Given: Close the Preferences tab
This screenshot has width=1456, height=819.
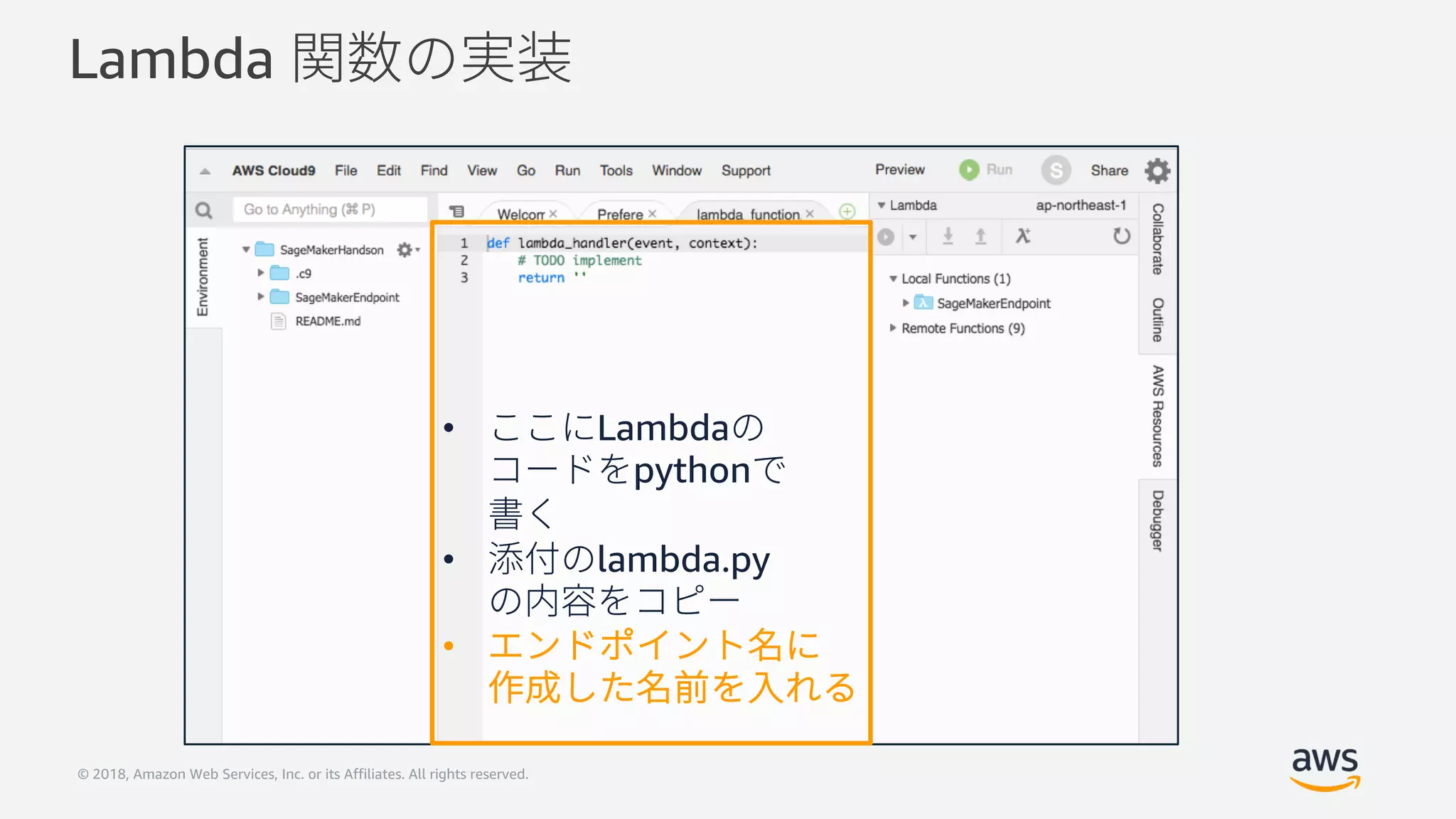Looking at the screenshot, I should [x=652, y=214].
